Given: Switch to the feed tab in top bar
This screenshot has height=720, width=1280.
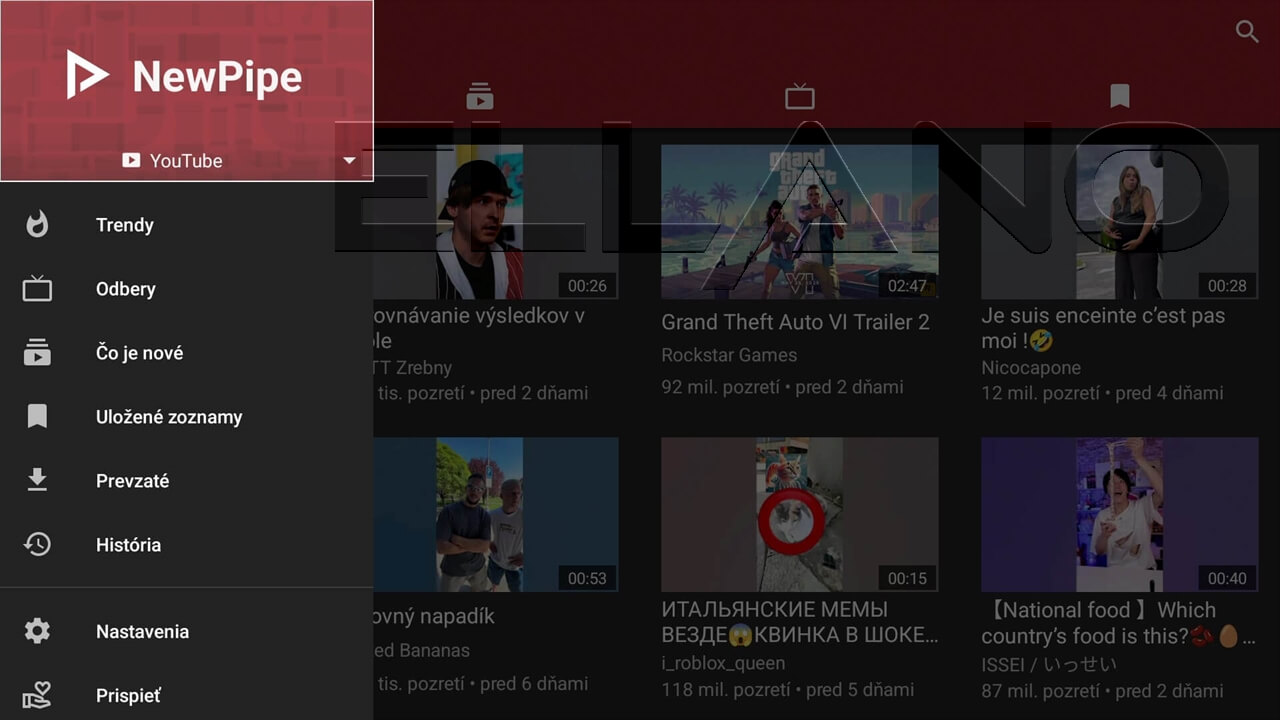Looking at the screenshot, I should click(x=480, y=96).
